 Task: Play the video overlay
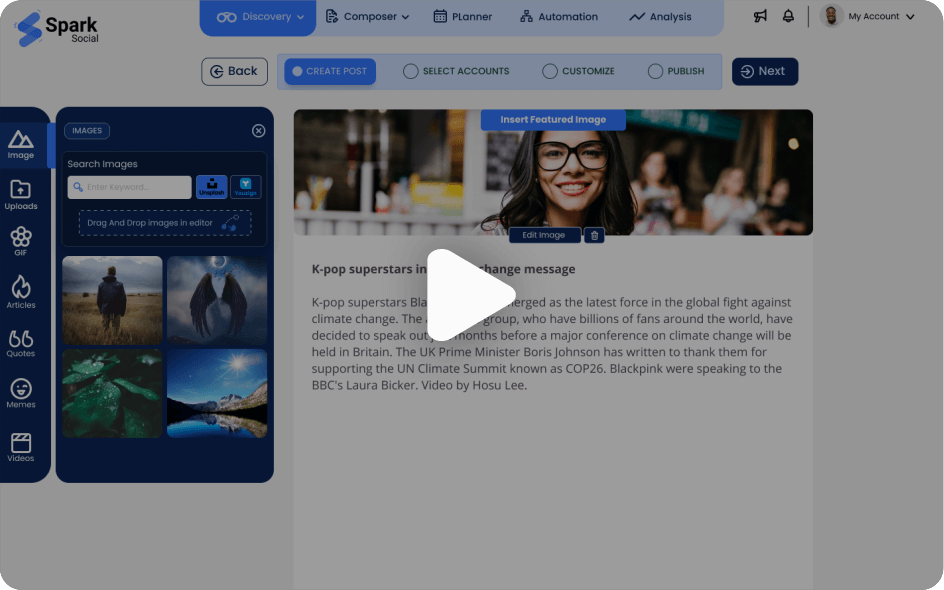point(471,295)
